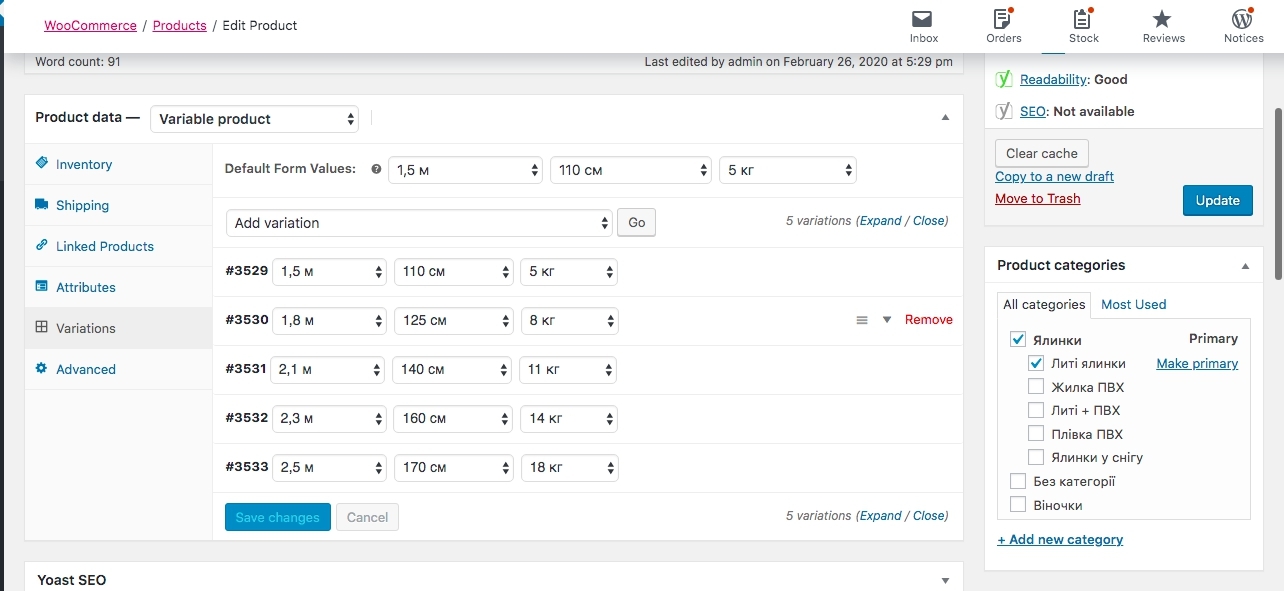Check the Віночки category checkbox
This screenshot has width=1284, height=591.
pos(1018,505)
